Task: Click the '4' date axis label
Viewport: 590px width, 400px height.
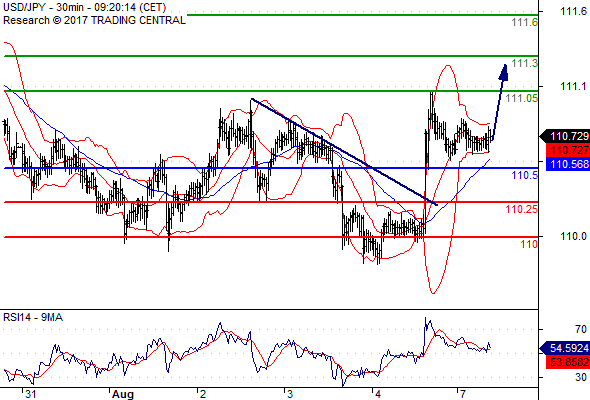Action: tap(378, 394)
